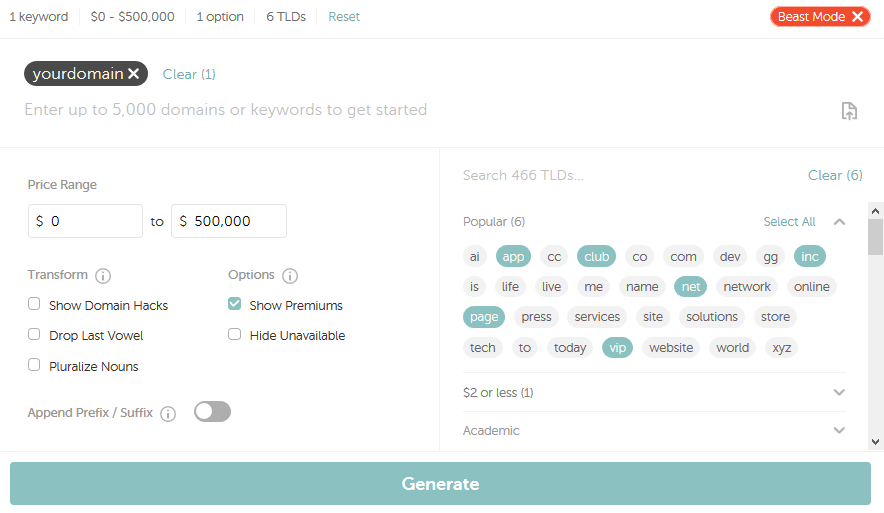Viewport: 884px width, 513px height.
Task: Click the Options info icon
Action: [x=290, y=276]
